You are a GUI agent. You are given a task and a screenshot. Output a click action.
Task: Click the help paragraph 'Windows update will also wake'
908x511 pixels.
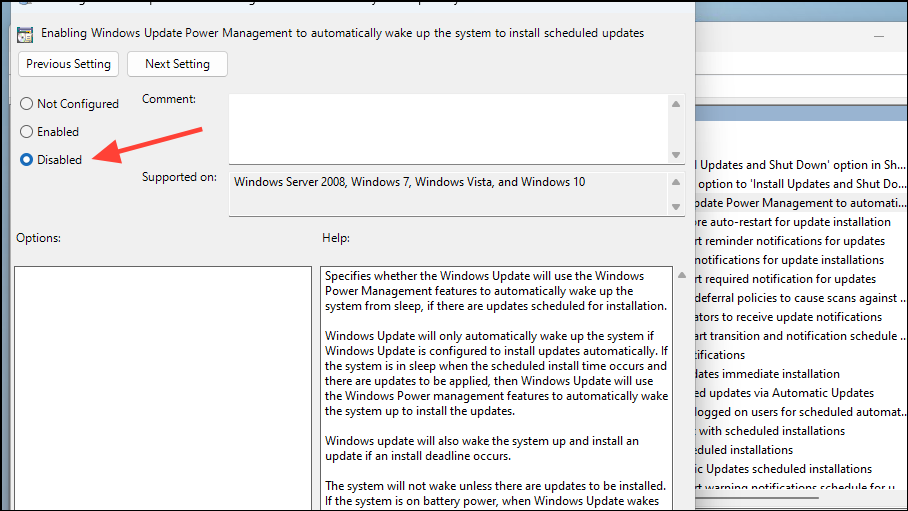482,448
